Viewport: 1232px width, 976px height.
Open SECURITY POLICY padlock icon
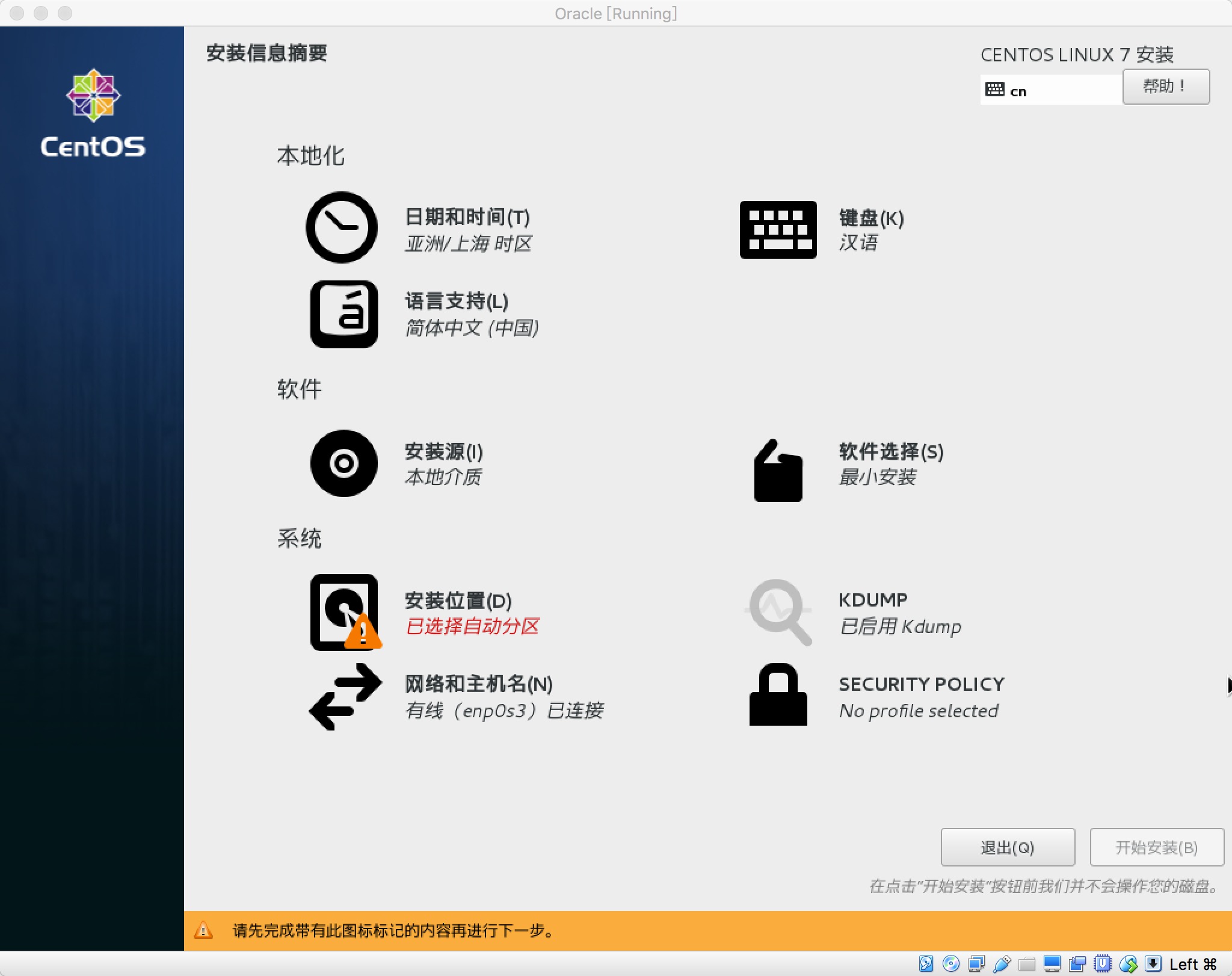point(778,694)
